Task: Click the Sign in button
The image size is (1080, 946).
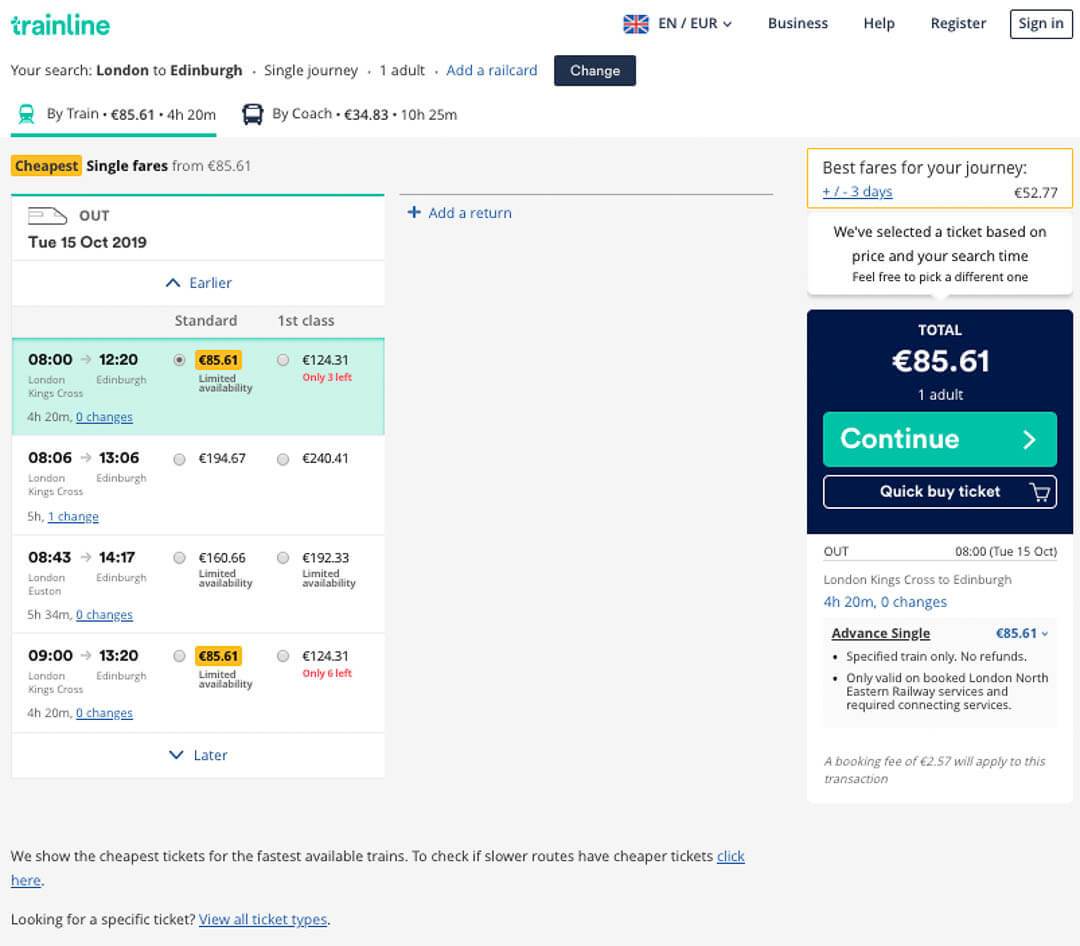Action: point(1041,23)
